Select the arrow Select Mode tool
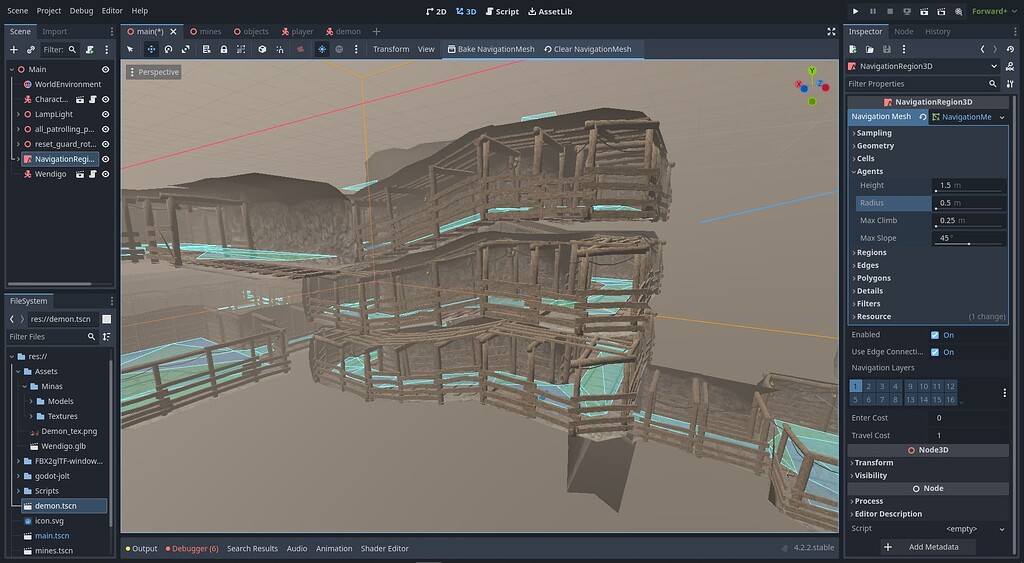The width and height of the screenshot is (1024, 563). click(130, 49)
